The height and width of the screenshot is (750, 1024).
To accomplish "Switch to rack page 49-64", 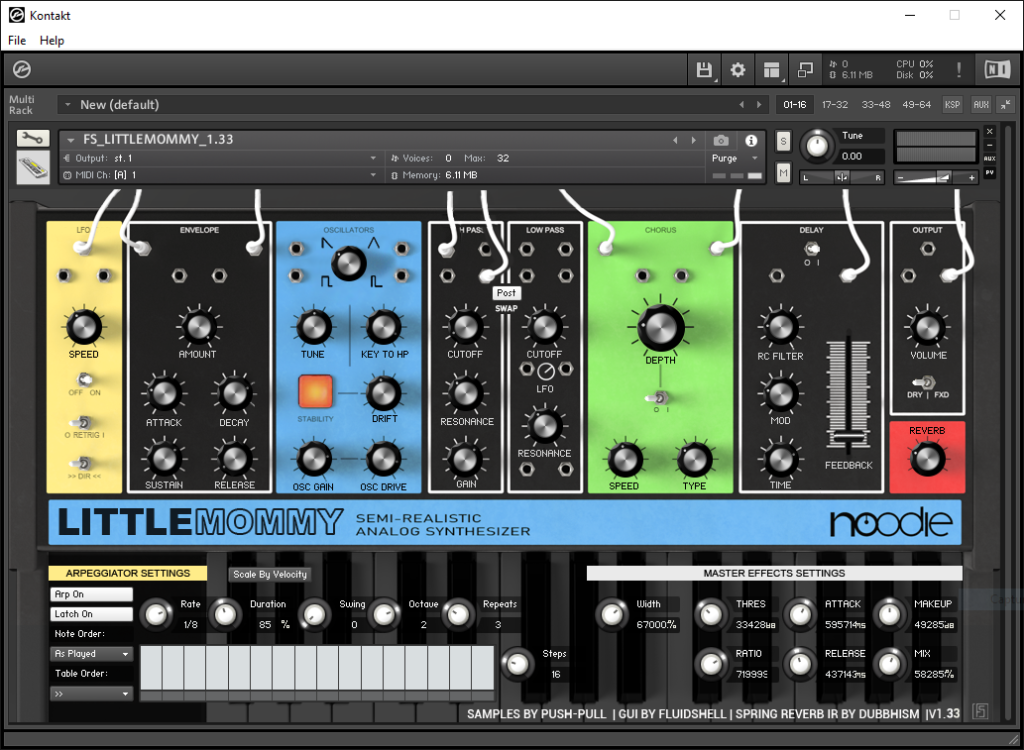I will pos(916,105).
